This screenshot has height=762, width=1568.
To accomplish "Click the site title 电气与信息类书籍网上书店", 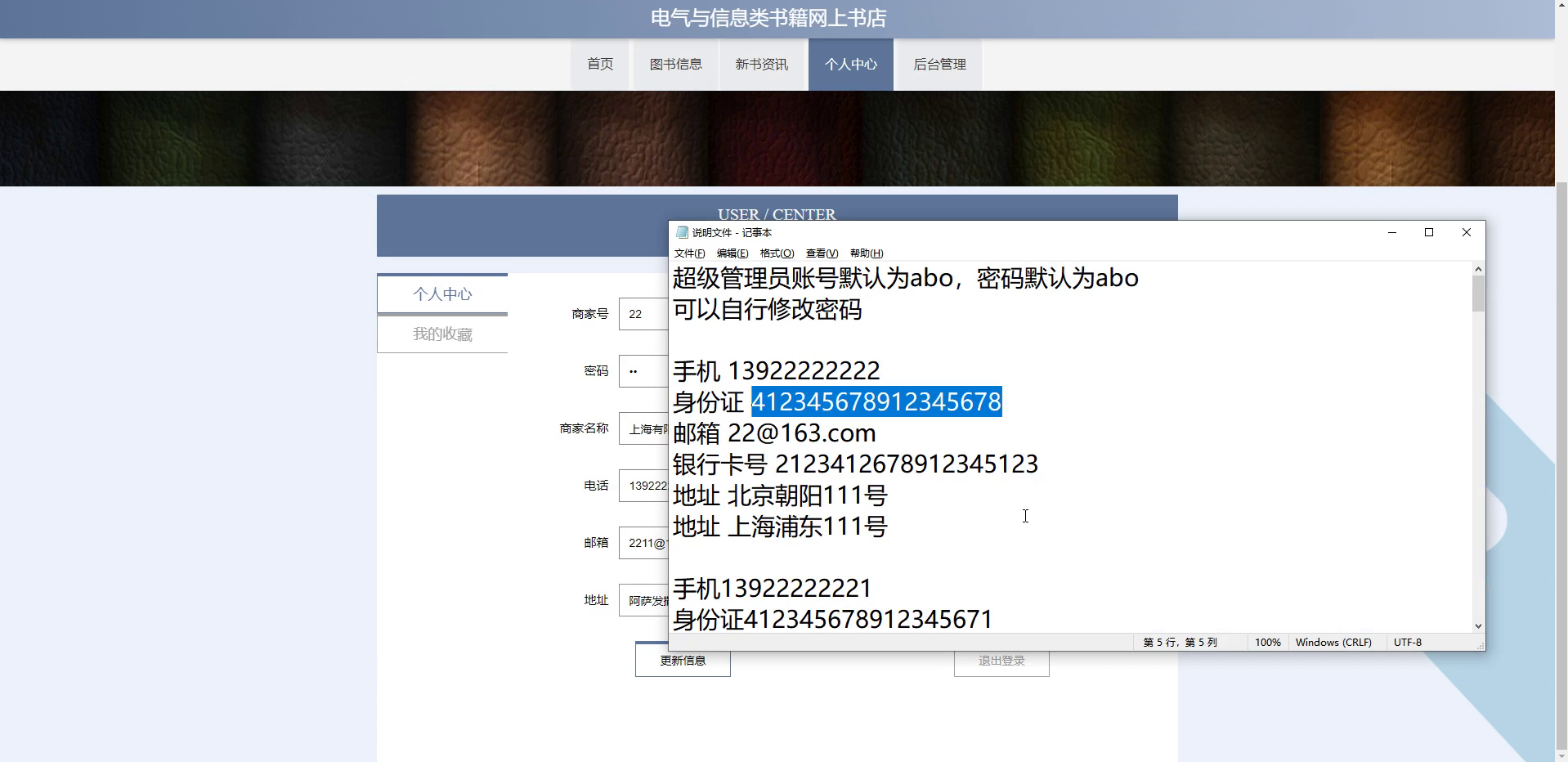I will [768, 18].
